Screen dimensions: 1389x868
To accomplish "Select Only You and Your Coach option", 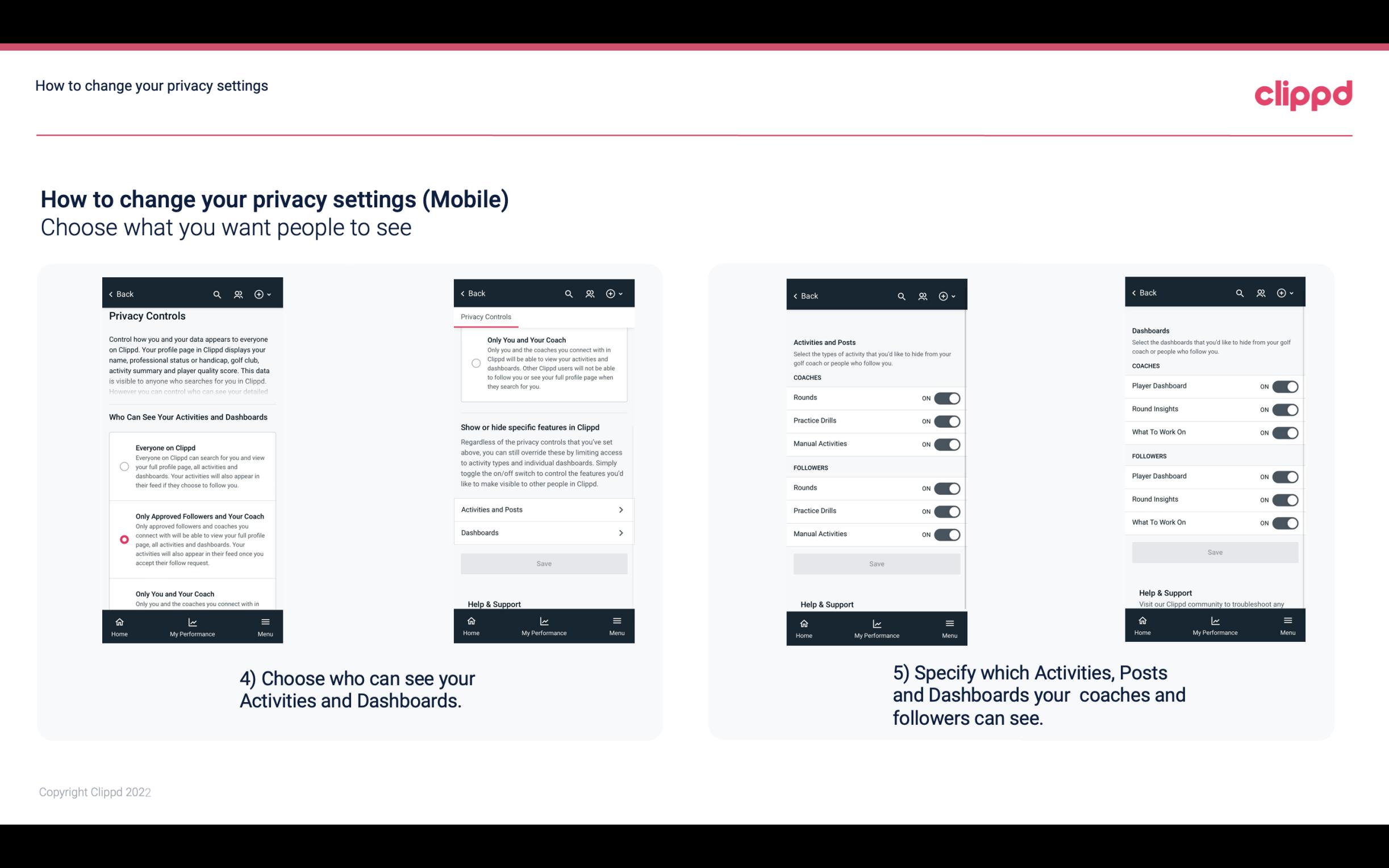I will (x=123, y=598).
